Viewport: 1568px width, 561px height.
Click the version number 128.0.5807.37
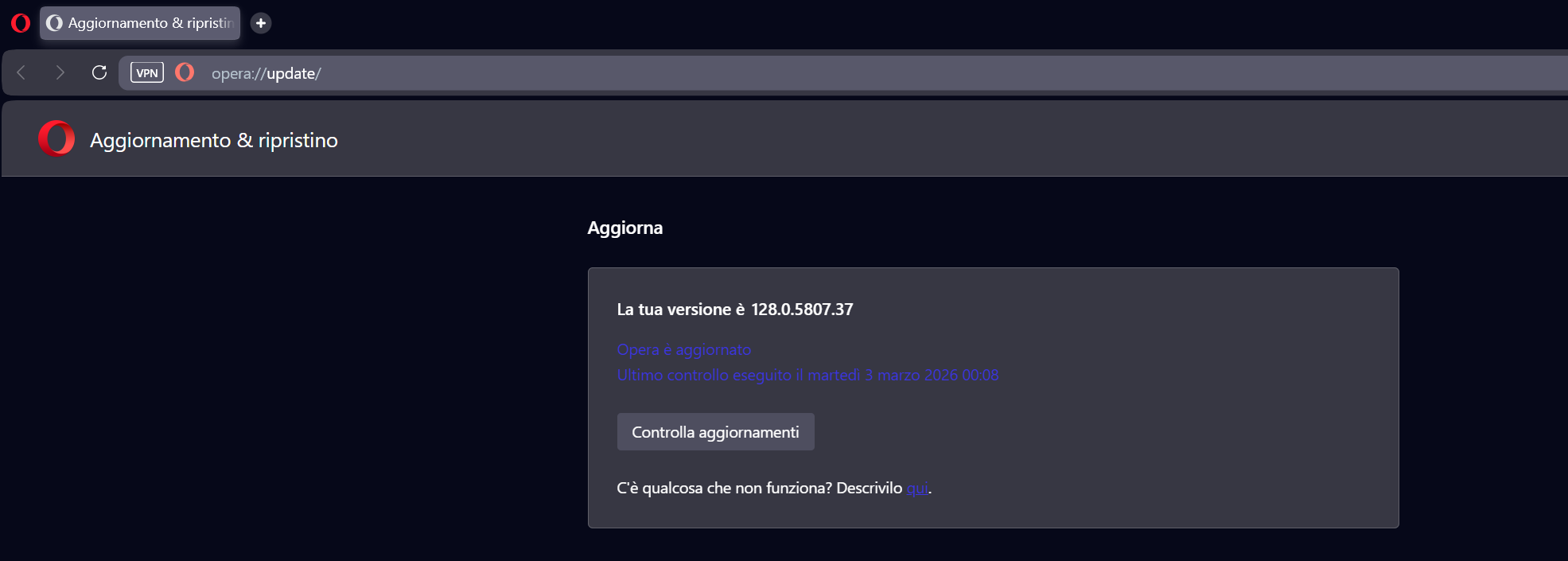(802, 310)
